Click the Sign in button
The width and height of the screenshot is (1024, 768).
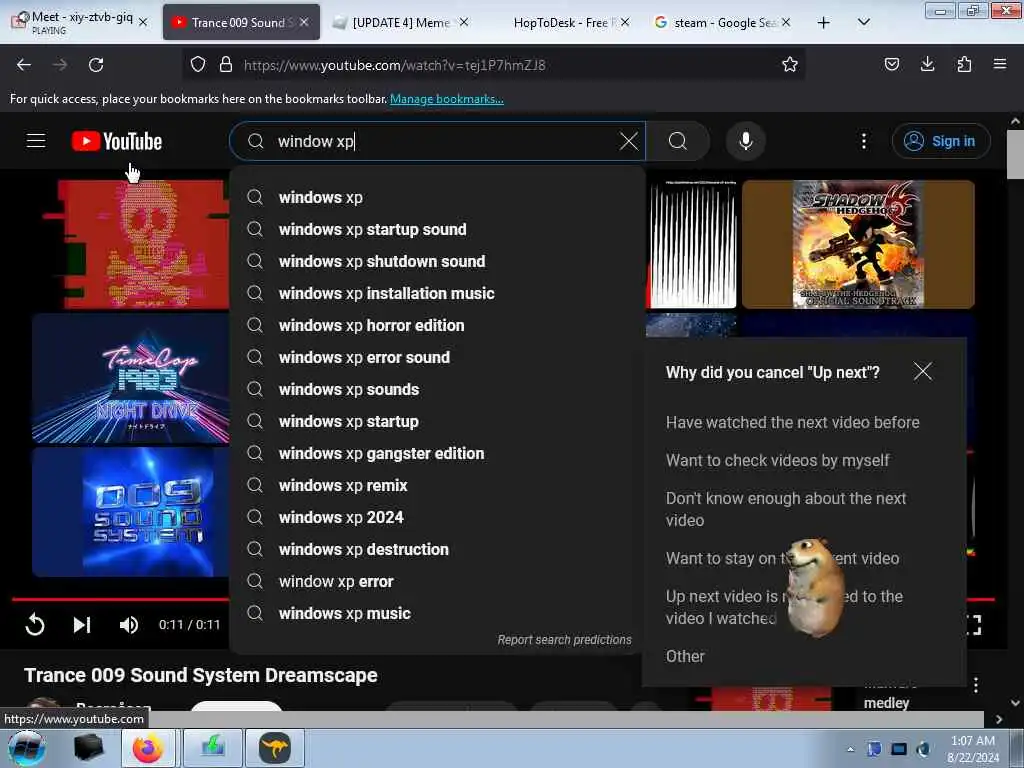pos(940,141)
